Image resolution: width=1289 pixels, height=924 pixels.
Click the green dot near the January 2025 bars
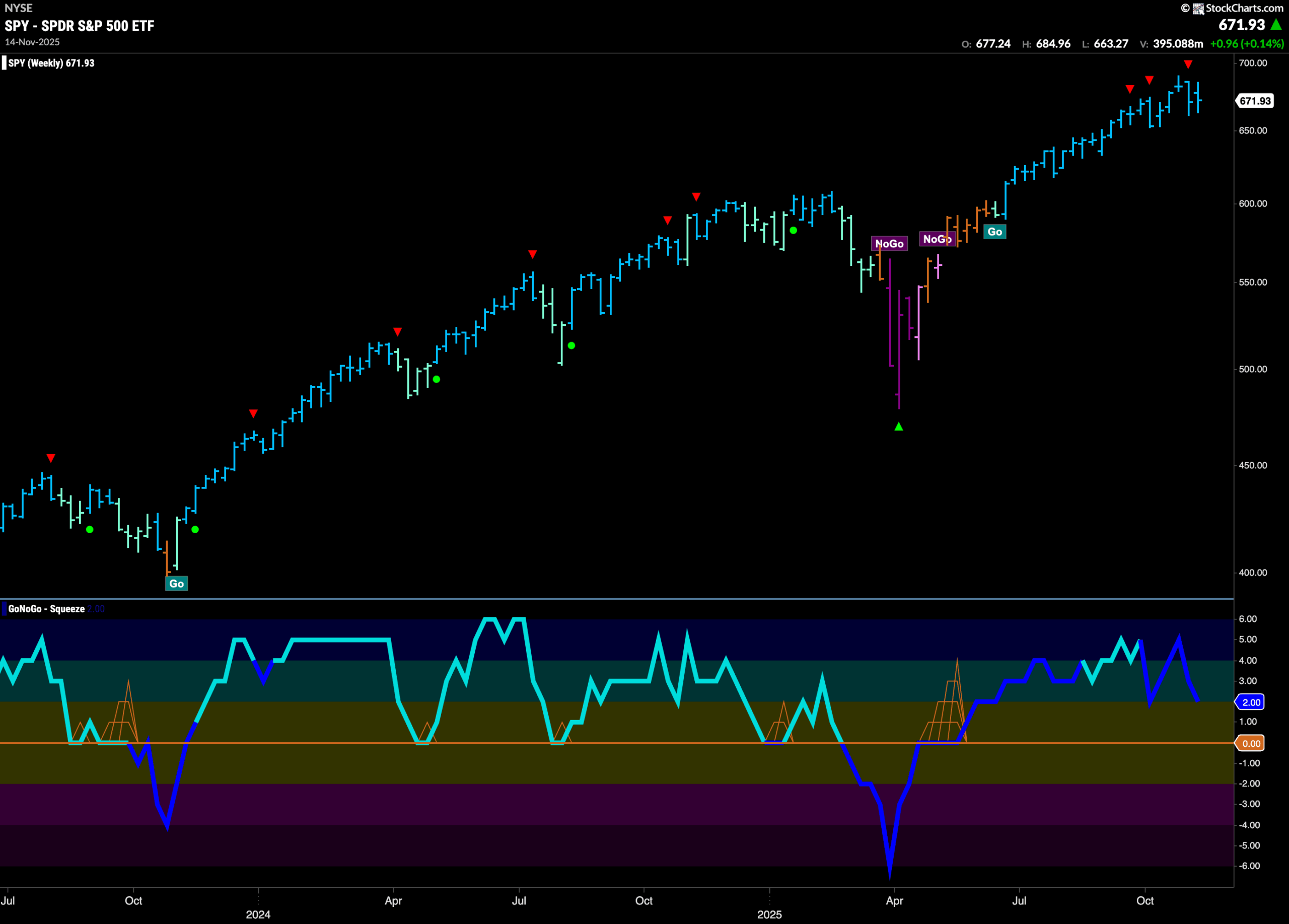(x=794, y=230)
